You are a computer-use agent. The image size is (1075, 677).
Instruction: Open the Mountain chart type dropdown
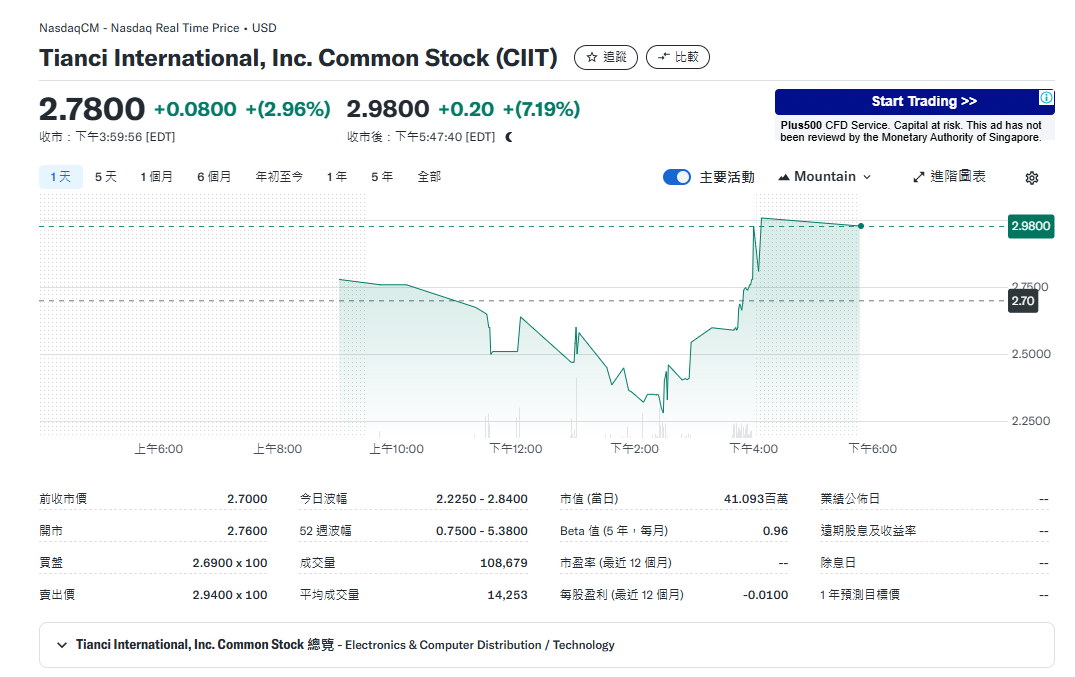click(825, 177)
